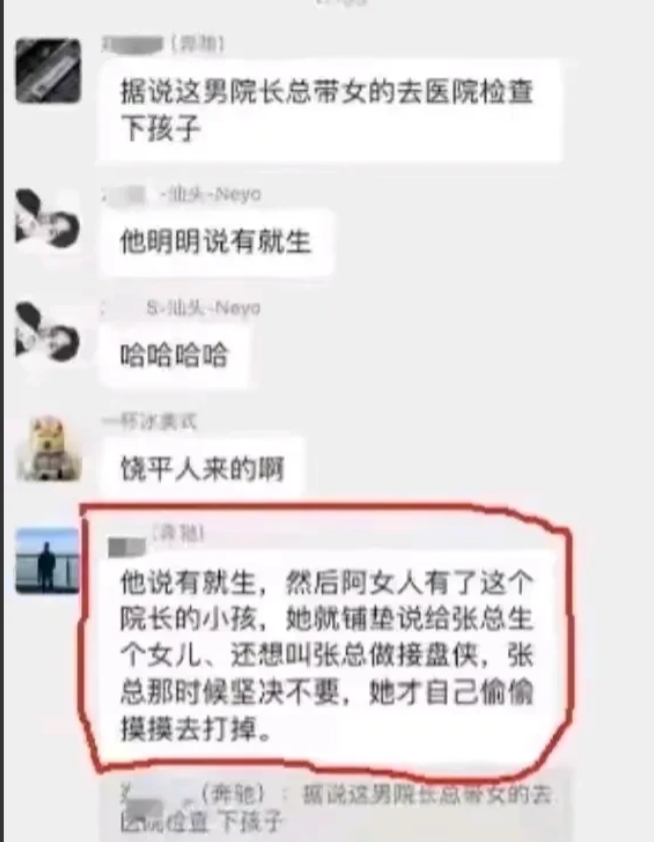The image size is (654, 842).
Task: Open the dark avatar of the first sender
Action: [48, 70]
